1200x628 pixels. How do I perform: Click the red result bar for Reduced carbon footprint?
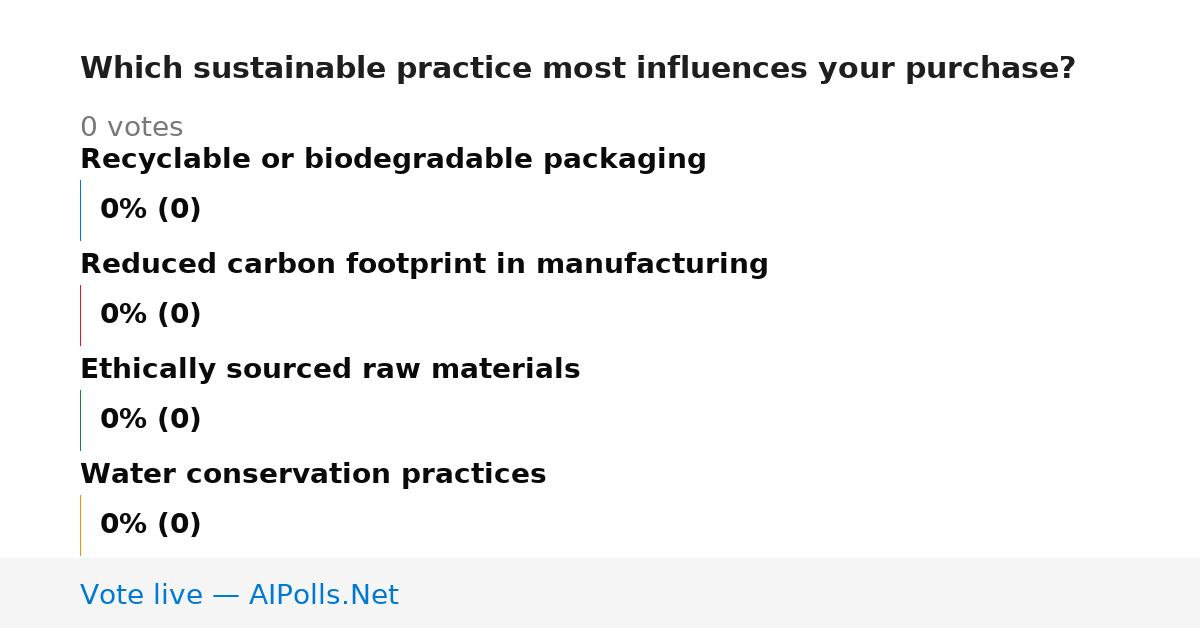pyautogui.click(x=80, y=315)
